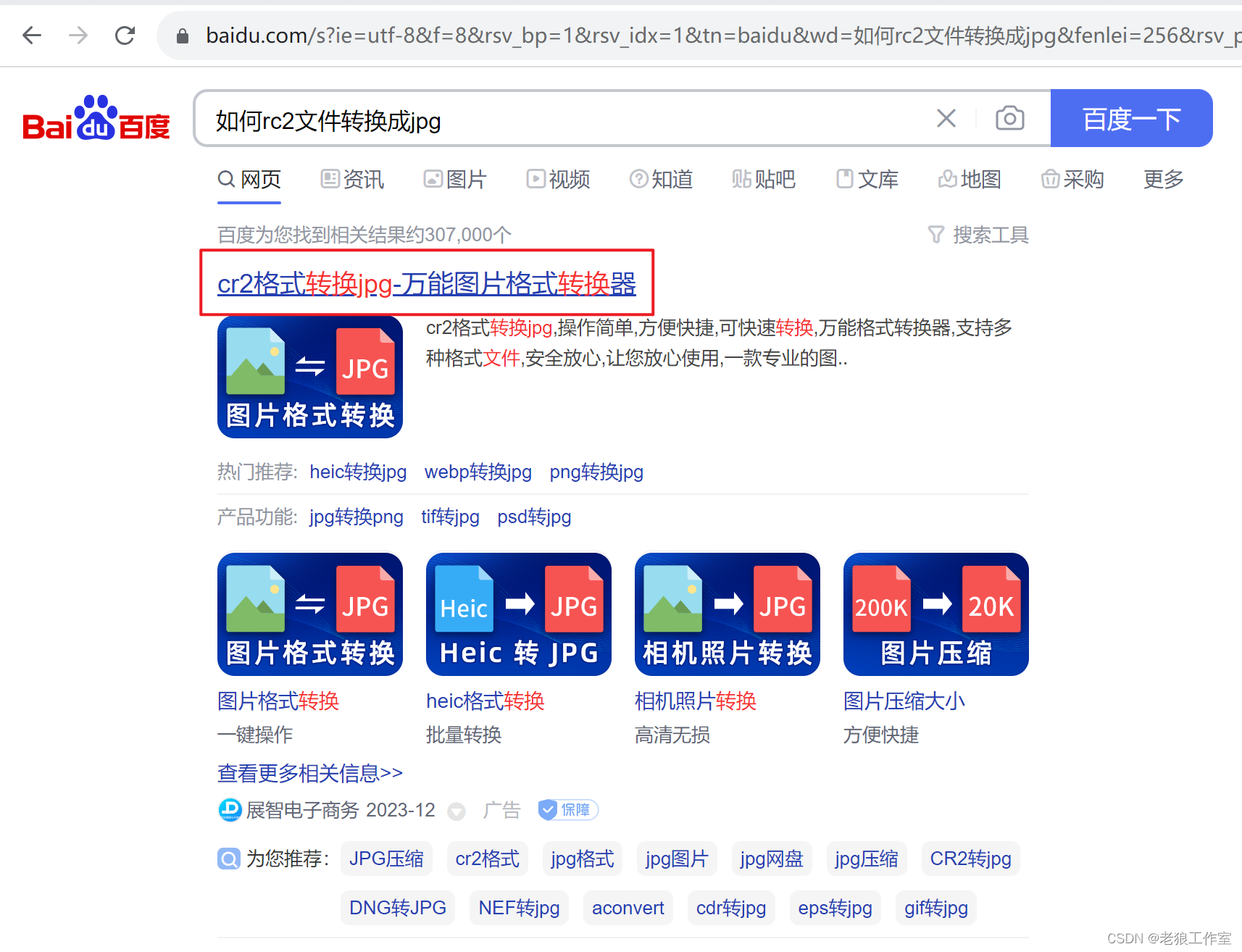Click 查看更多相关信息>> link
The image size is (1242, 952).
310,773
